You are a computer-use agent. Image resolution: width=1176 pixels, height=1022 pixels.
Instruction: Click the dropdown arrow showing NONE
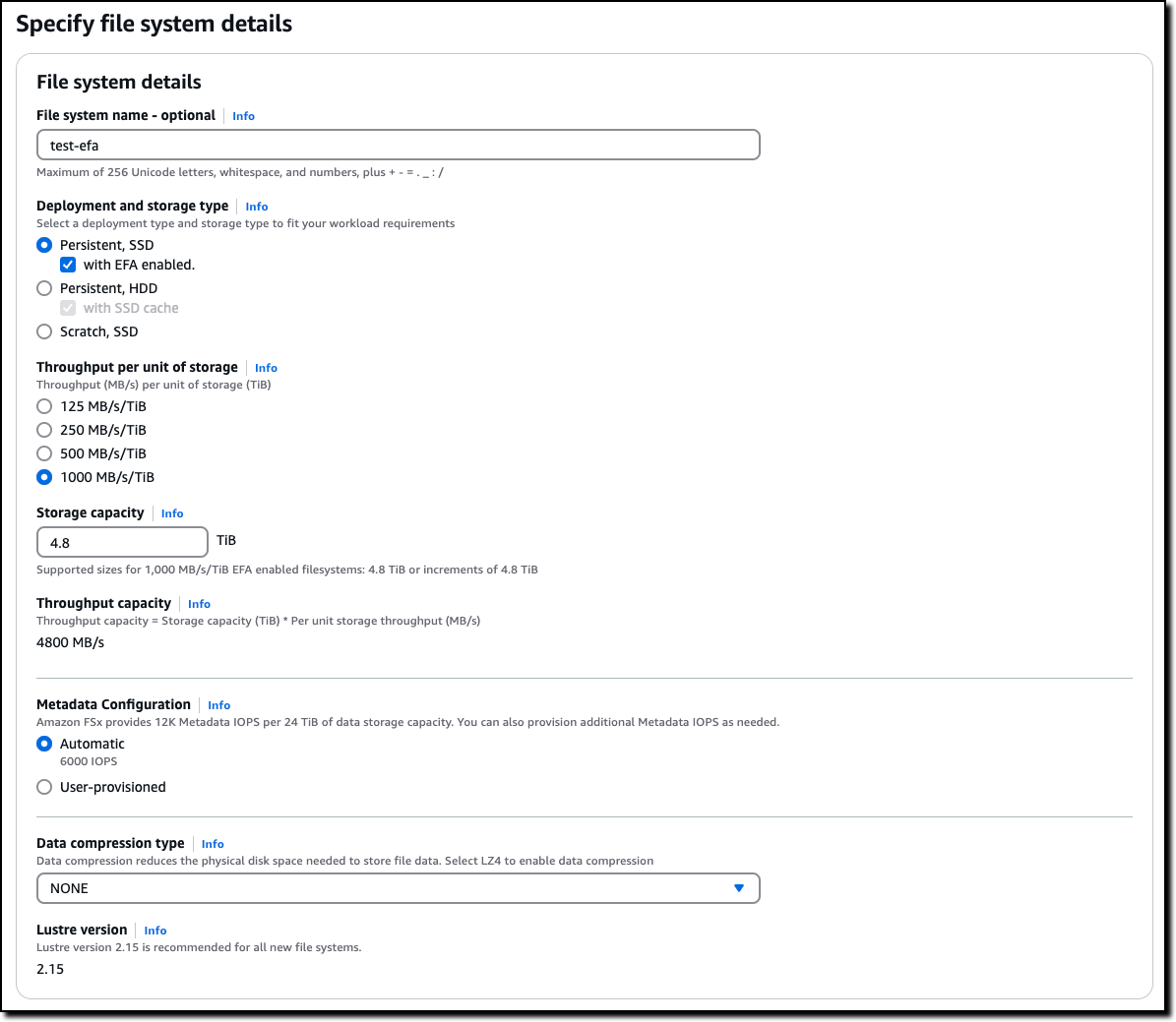coord(739,888)
